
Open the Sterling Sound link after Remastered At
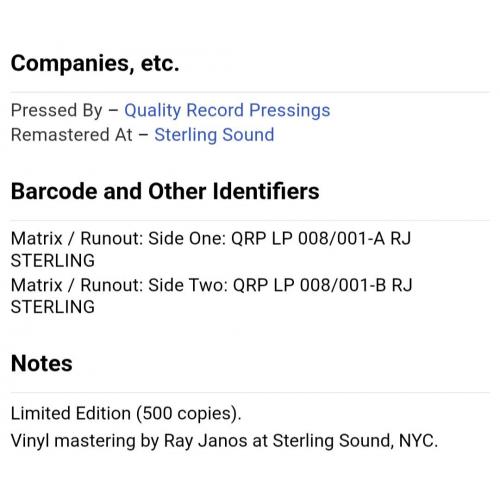214,135
